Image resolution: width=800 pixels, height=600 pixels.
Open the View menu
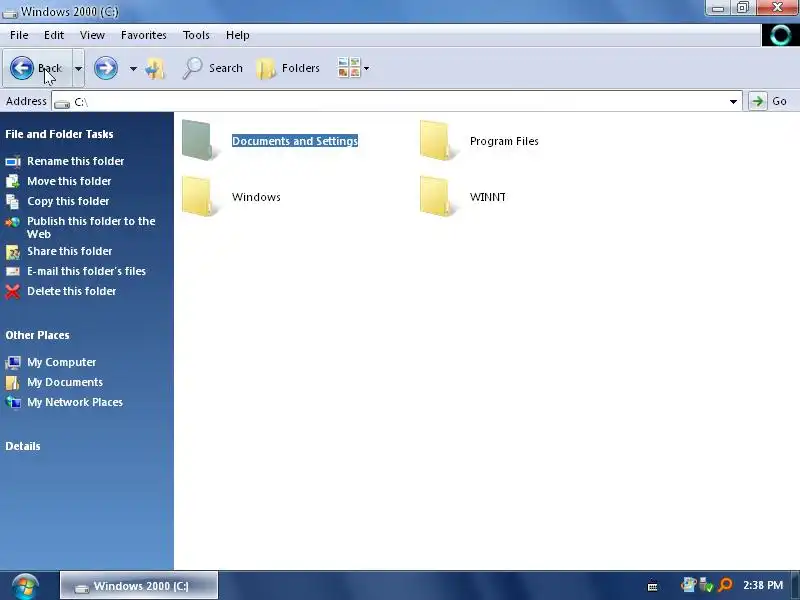92,35
